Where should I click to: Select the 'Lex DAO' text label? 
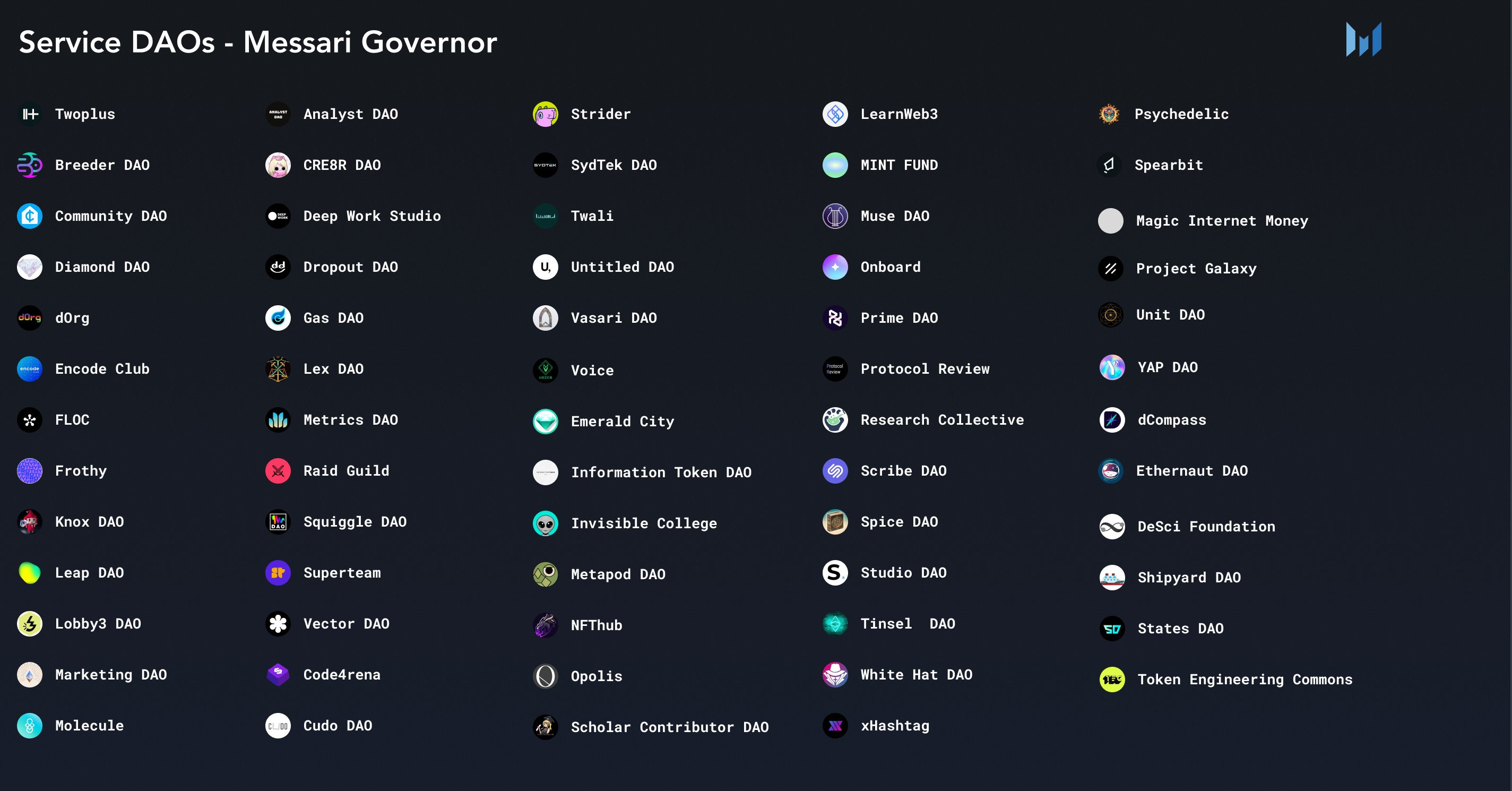click(x=333, y=369)
